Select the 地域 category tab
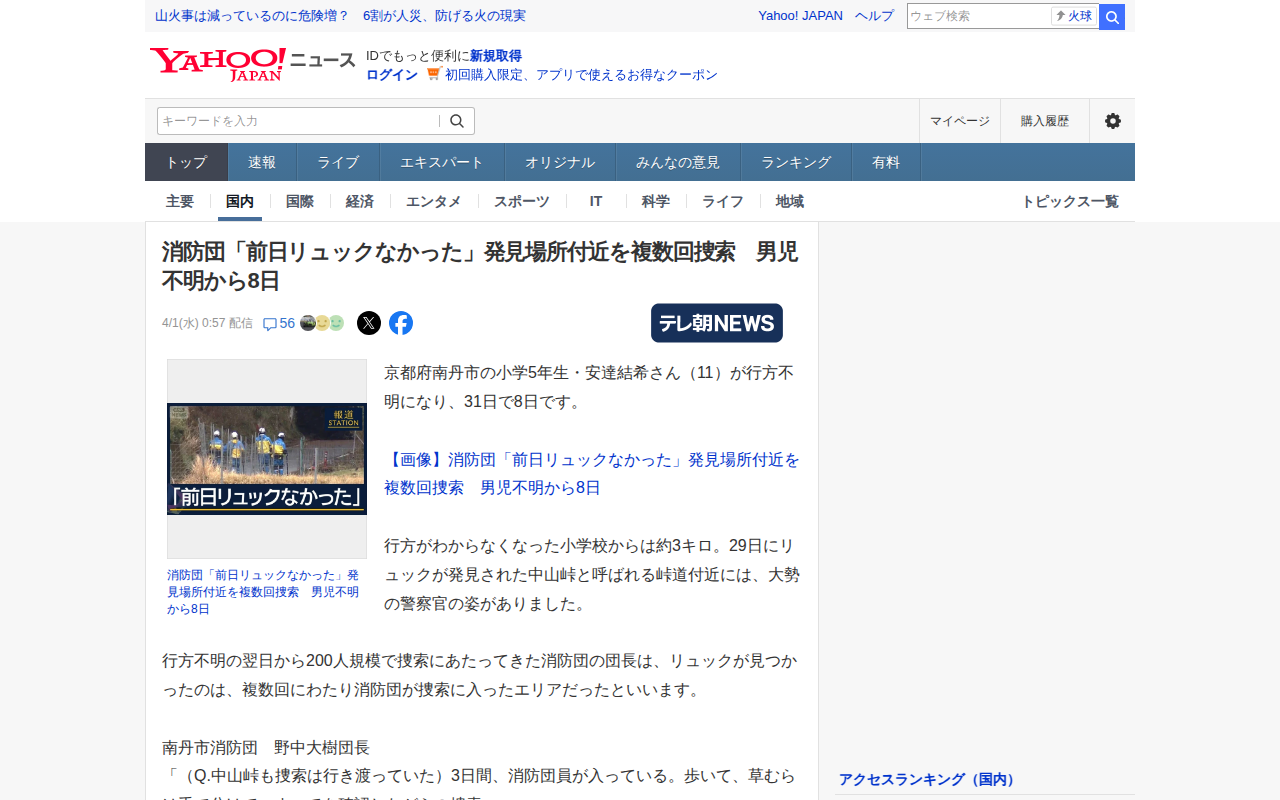Viewport: 1280px width, 800px height. 790,201
